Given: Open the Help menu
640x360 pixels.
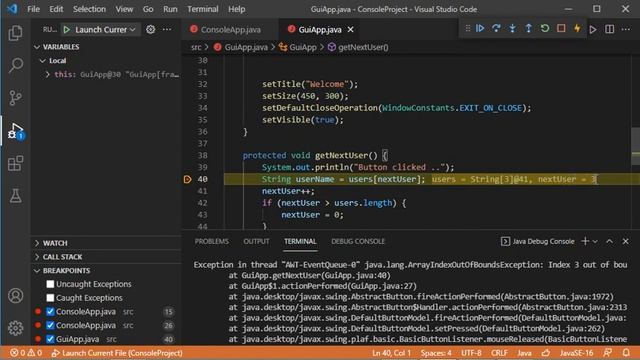Looking at the screenshot, I should (x=236, y=9).
